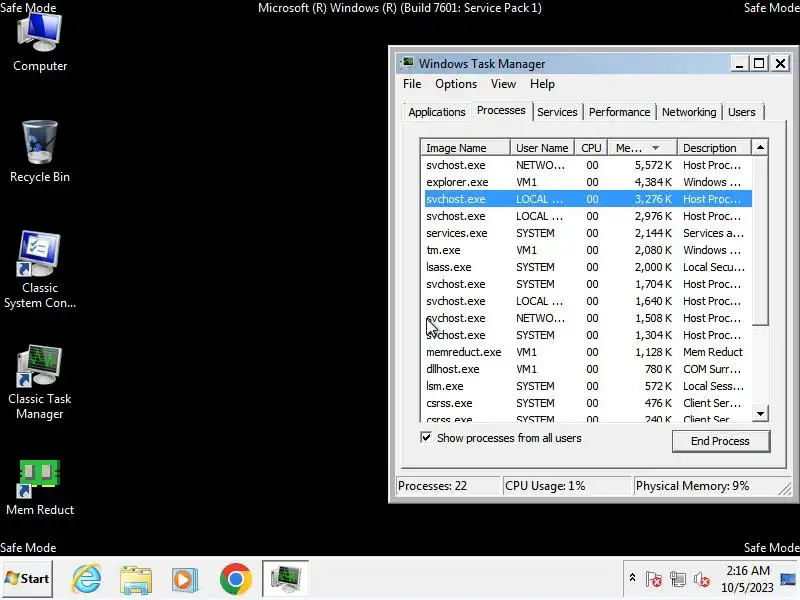
Task: Select the Mem Reduct desktop shortcut
Action: (x=40, y=488)
